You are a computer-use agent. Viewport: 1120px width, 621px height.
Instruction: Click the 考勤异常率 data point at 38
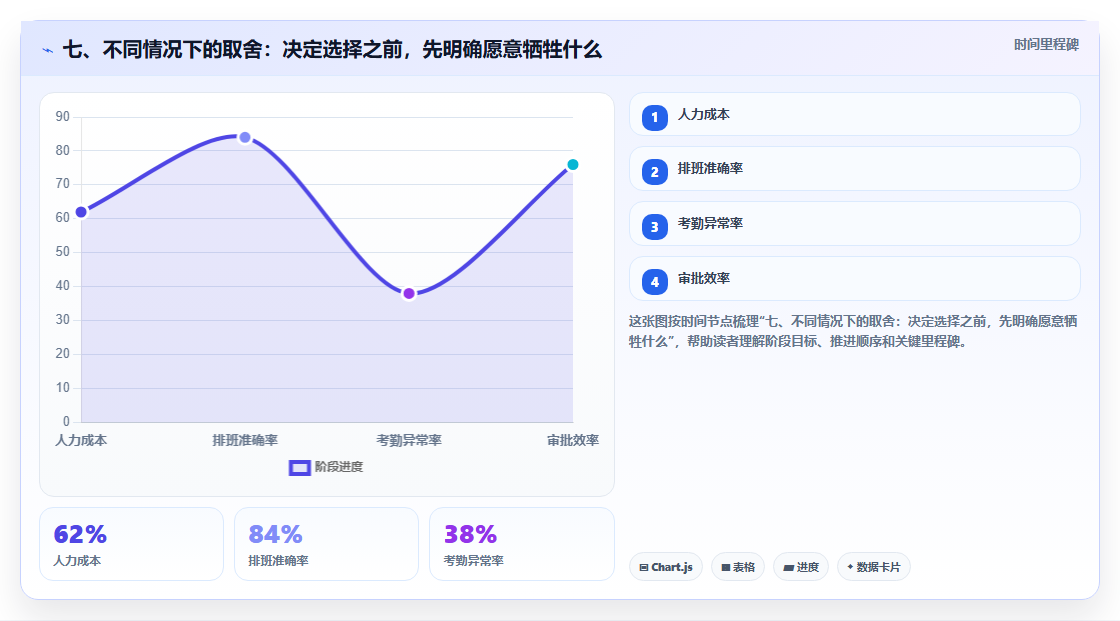coord(409,294)
